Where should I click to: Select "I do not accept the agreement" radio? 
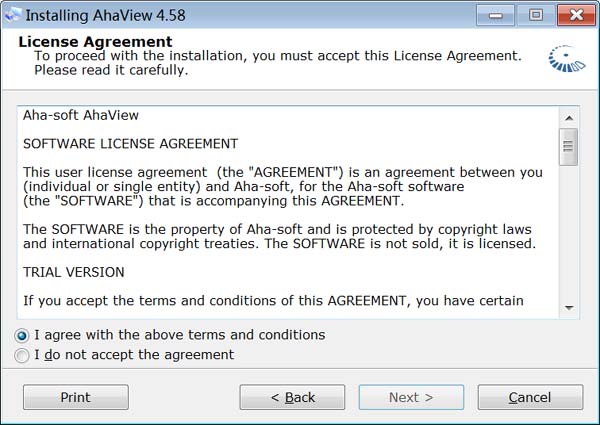[22, 355]
